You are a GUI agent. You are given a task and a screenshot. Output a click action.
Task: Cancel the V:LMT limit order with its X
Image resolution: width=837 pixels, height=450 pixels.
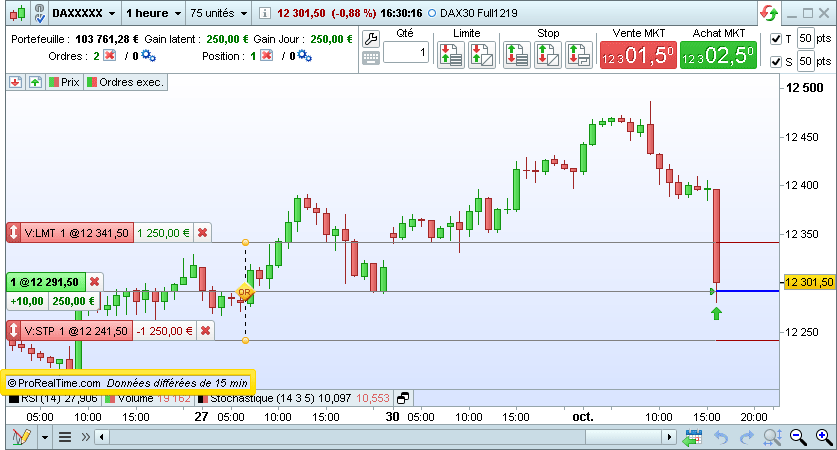(202, 233)
